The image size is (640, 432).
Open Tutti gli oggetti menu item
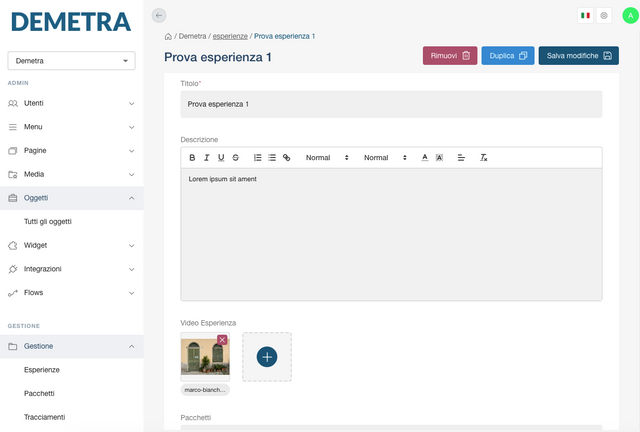click(x=48, y=221)
